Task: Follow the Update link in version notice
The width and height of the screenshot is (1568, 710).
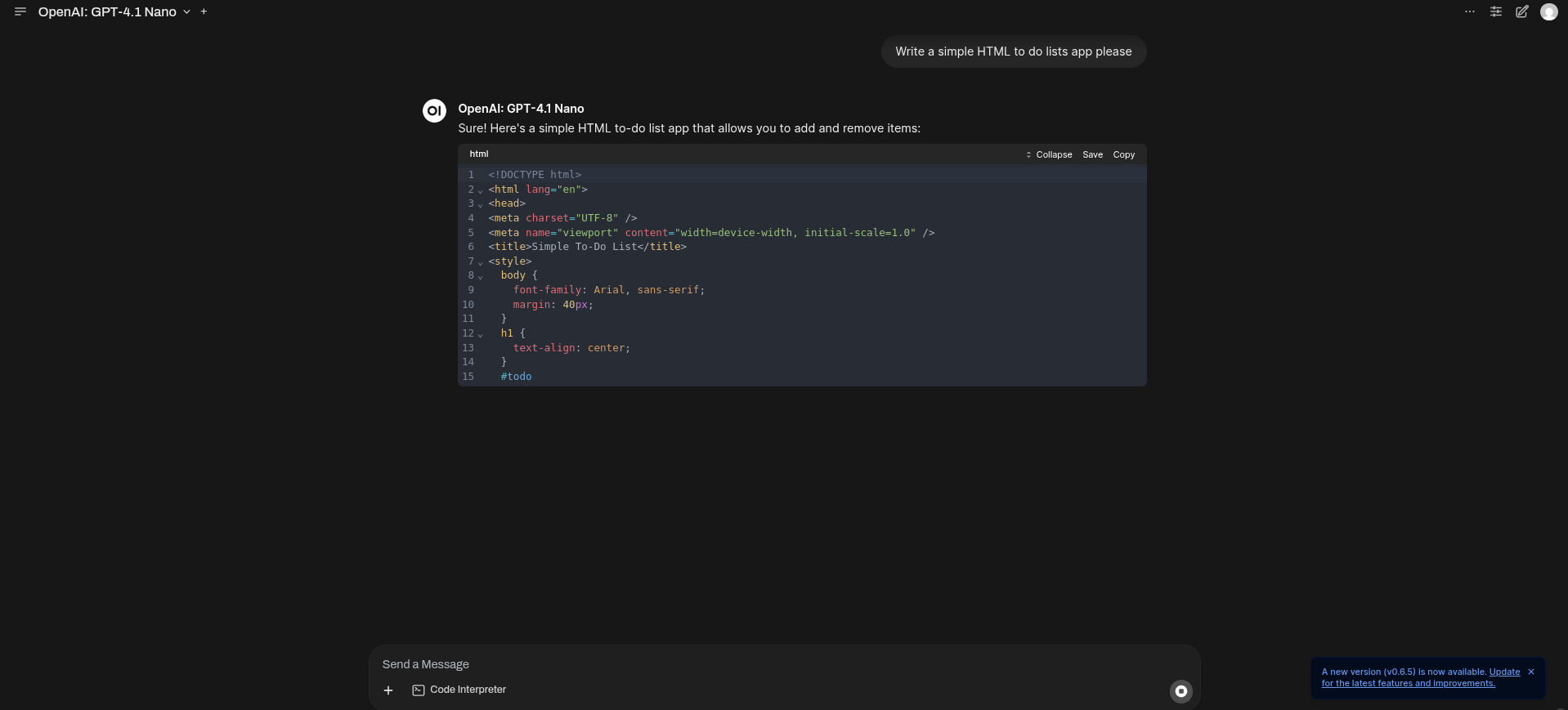Action: coord(1504,672)
